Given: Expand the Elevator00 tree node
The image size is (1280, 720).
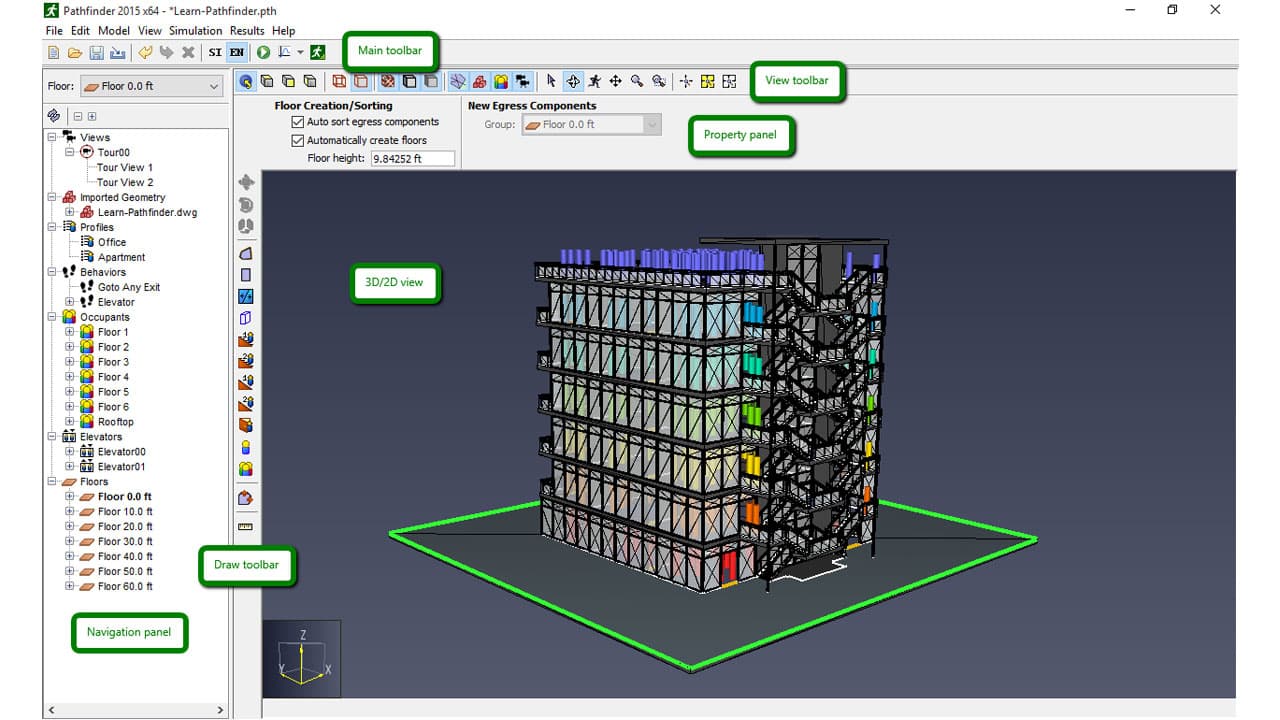Looking at the screenshot, I should click(x=70, y=452).
